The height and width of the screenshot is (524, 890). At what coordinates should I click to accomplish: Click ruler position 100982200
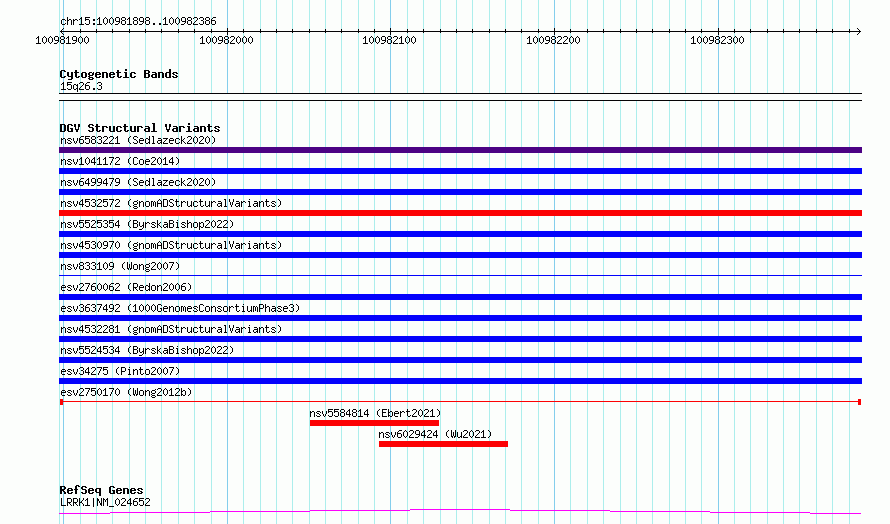click(x=553, y=40)
